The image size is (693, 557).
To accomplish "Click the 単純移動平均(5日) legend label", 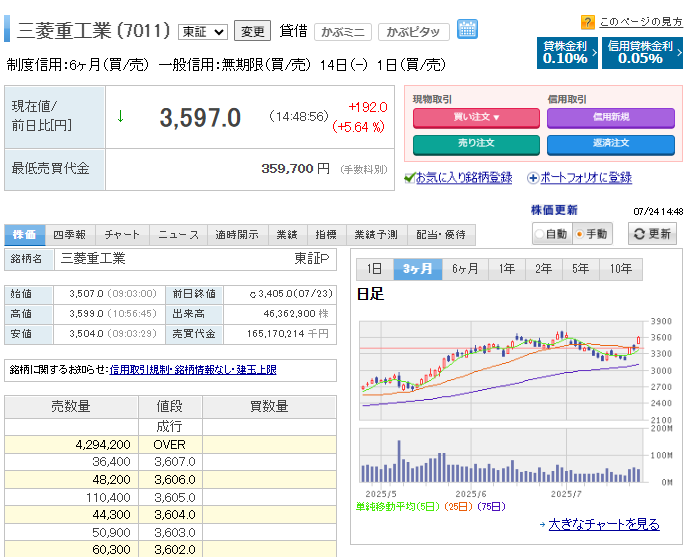I will click(x=399, y=507).
